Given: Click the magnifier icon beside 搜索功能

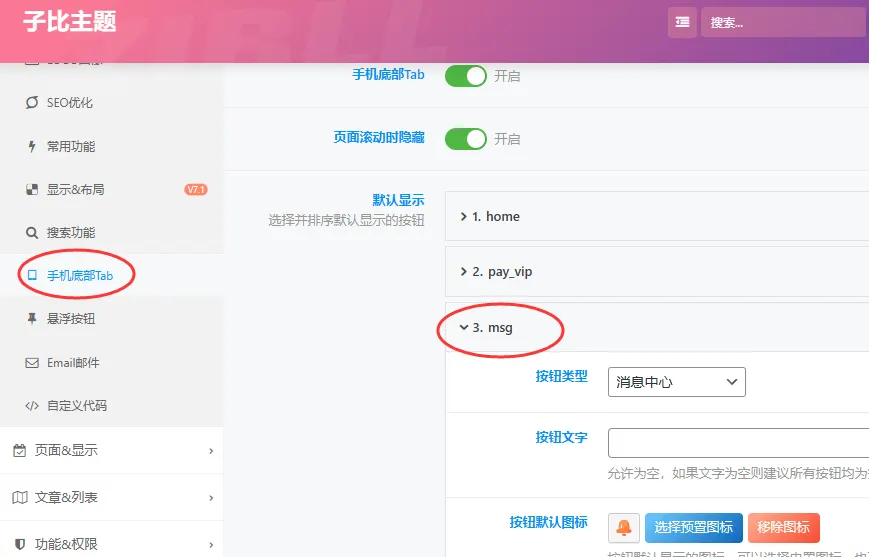Looking at the screenshot, I should point(32,233).
